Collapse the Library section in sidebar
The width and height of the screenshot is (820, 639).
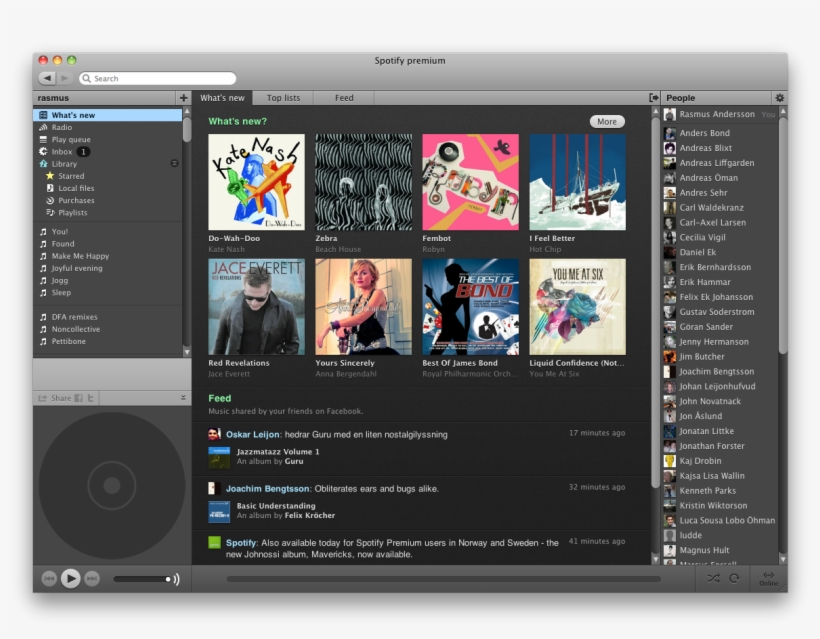coord(174,163)
